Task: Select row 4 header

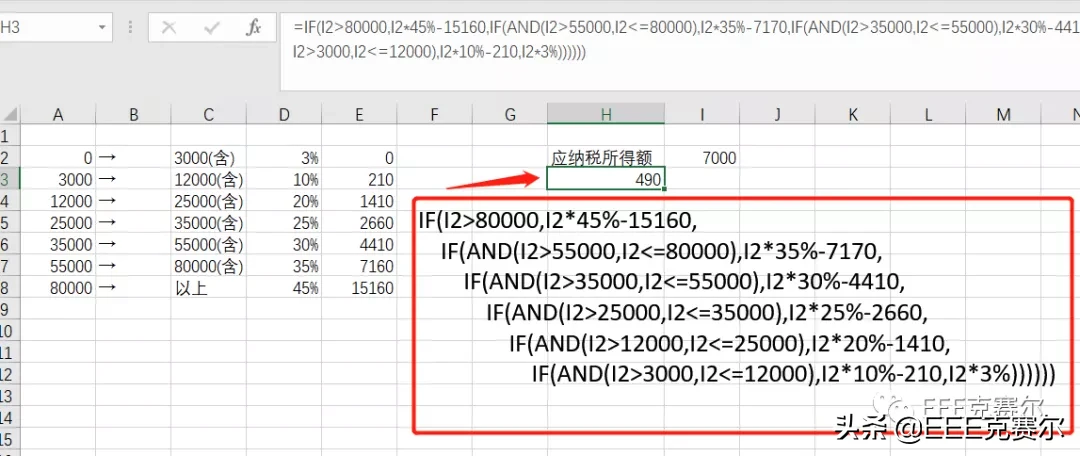Action: pyautogui.click(x=9, y=201)
